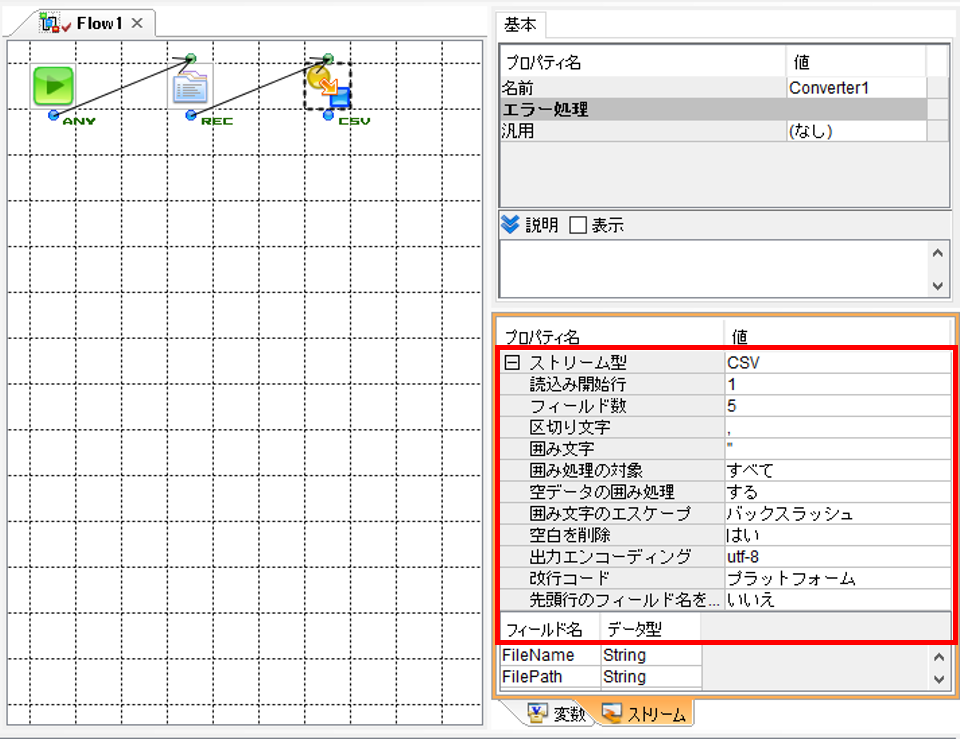Image resolution: width=961 pixels, height=740 pixels.
Task: Click the field list scroll up arrow
Action: tap(938, 657)
